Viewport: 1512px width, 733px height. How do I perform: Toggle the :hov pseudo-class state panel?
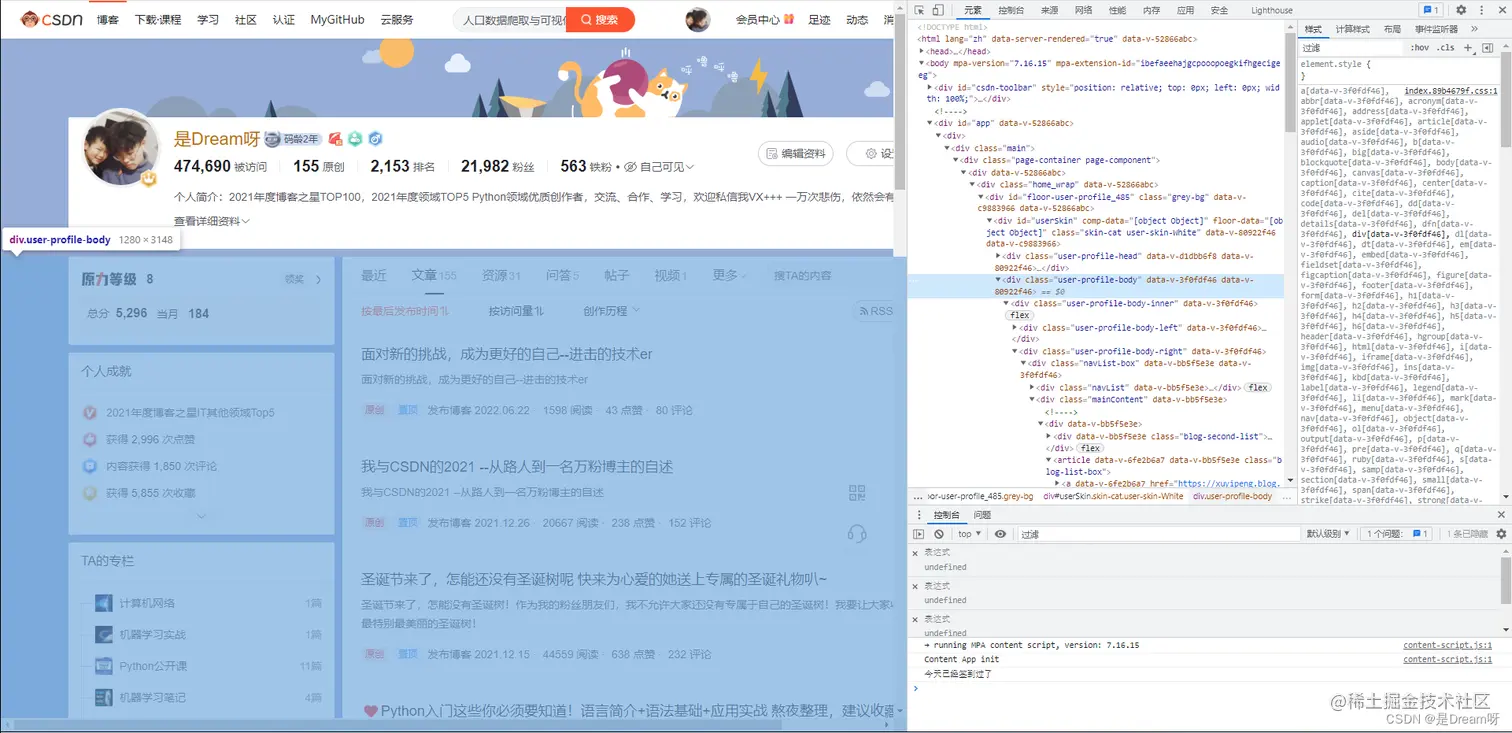coord(1421,47)
